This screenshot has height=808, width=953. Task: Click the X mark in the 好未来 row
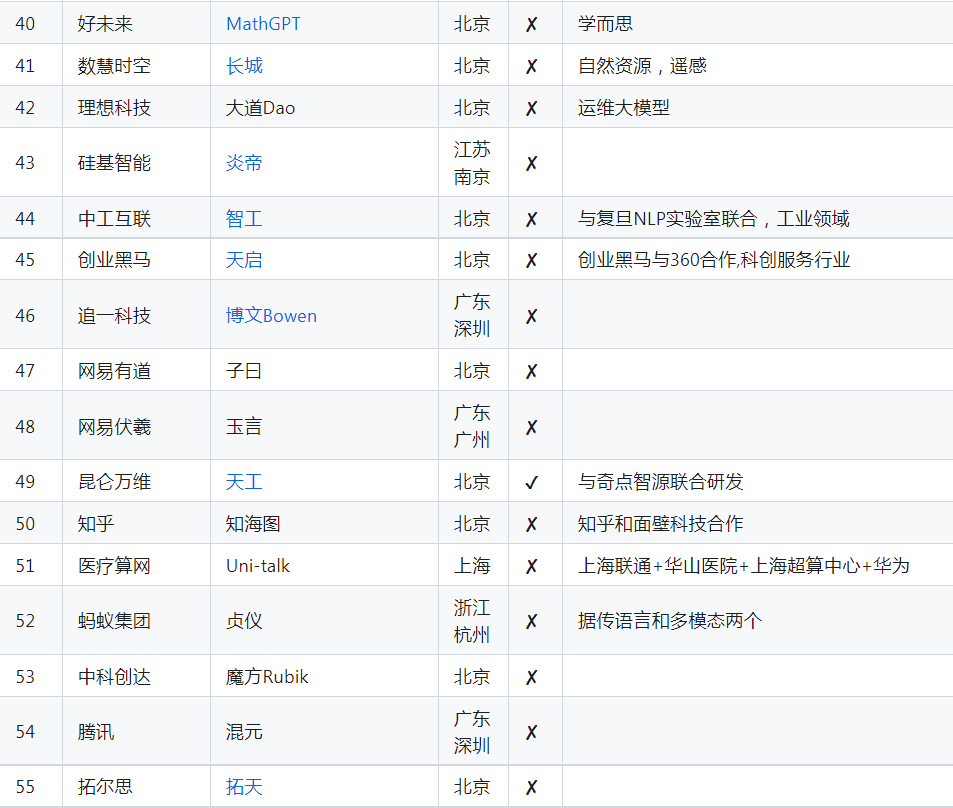click(531, 24)
